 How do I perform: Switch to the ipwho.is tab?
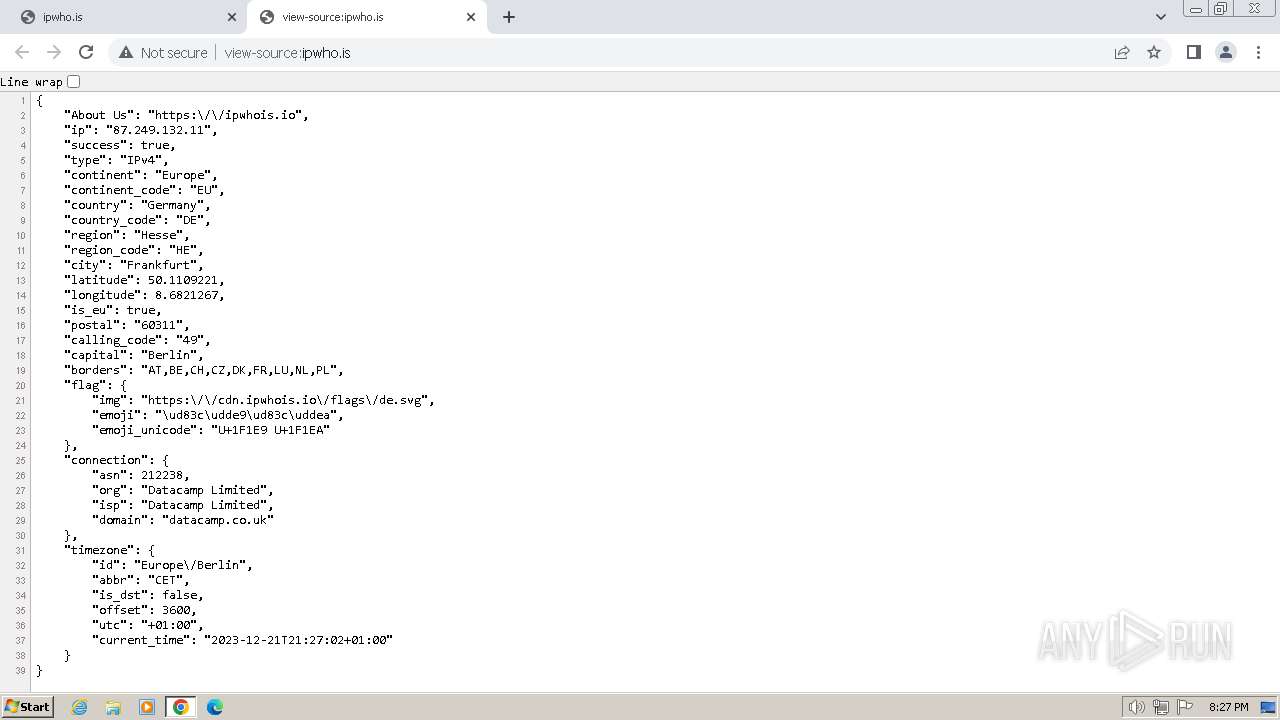tap(127, 17)
